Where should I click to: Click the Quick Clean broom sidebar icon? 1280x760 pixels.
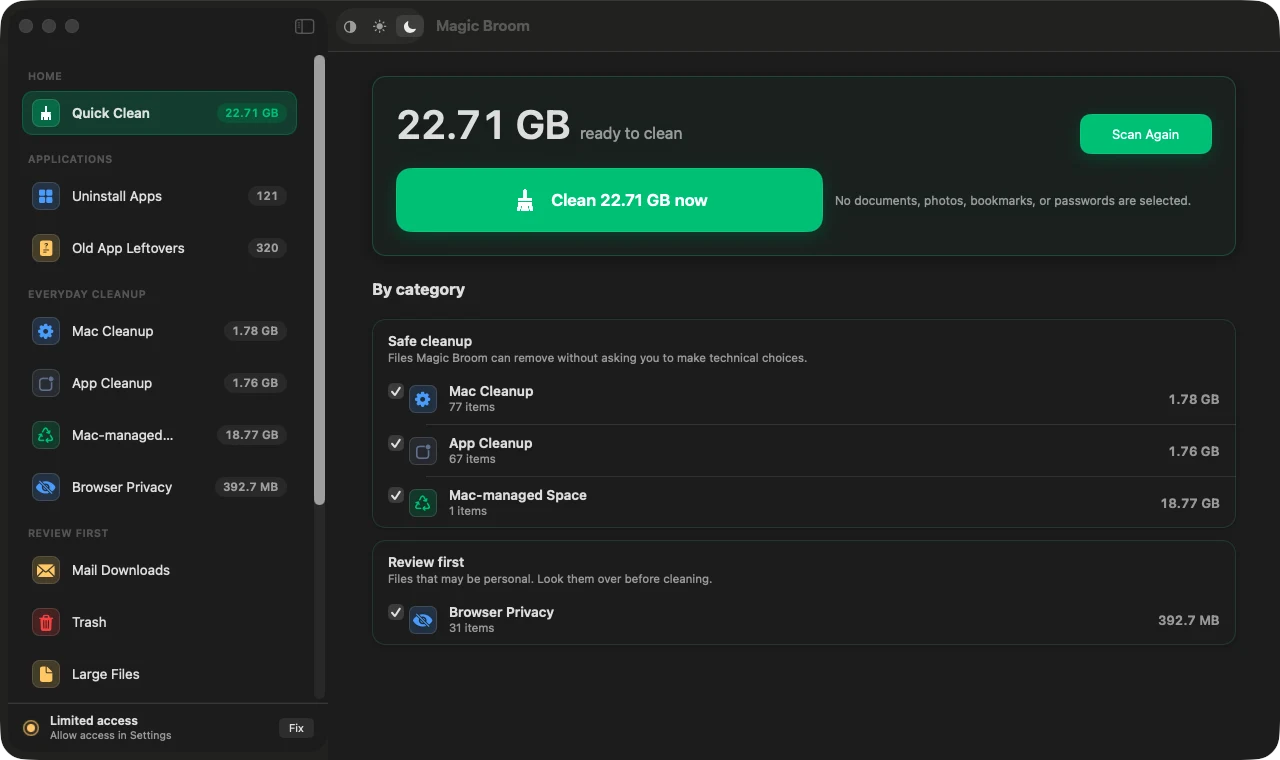[46, 113]
